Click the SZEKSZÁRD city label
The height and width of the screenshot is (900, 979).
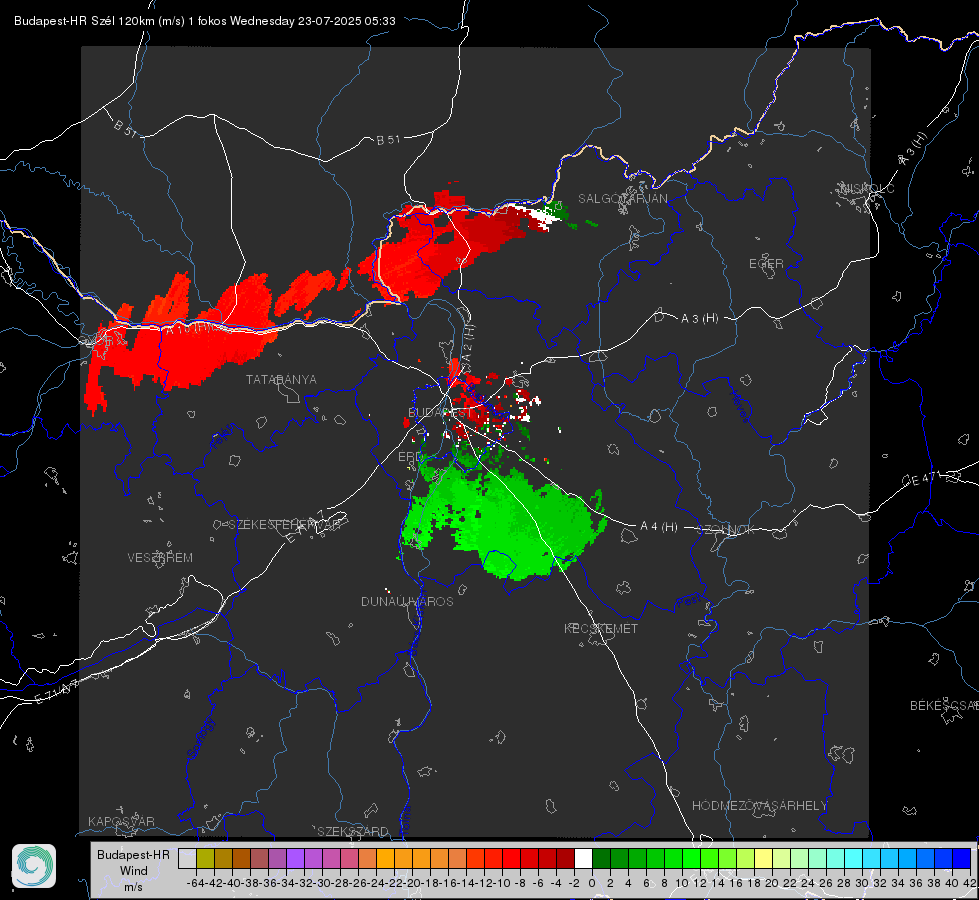click(353, 831)
